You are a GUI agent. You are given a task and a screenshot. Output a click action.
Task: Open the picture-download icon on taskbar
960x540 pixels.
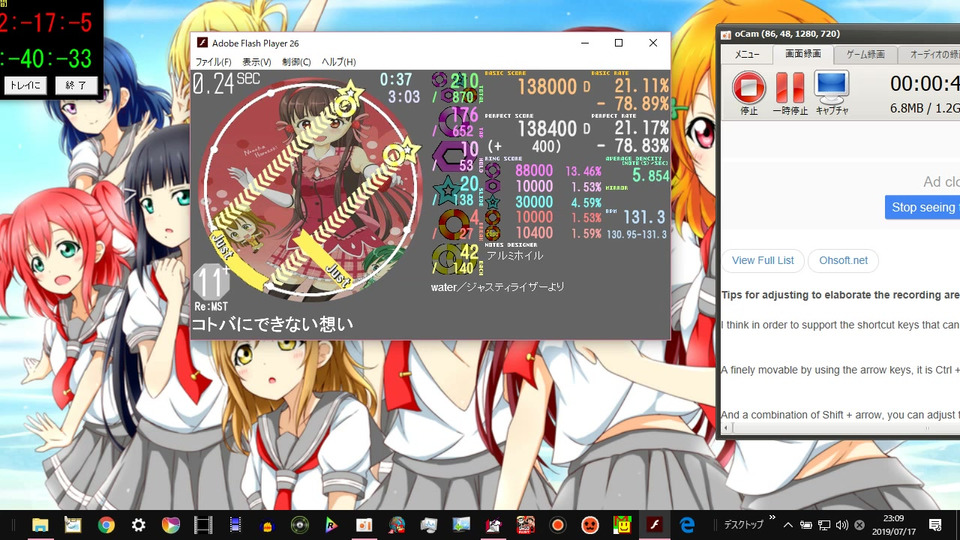coord(461,525)
